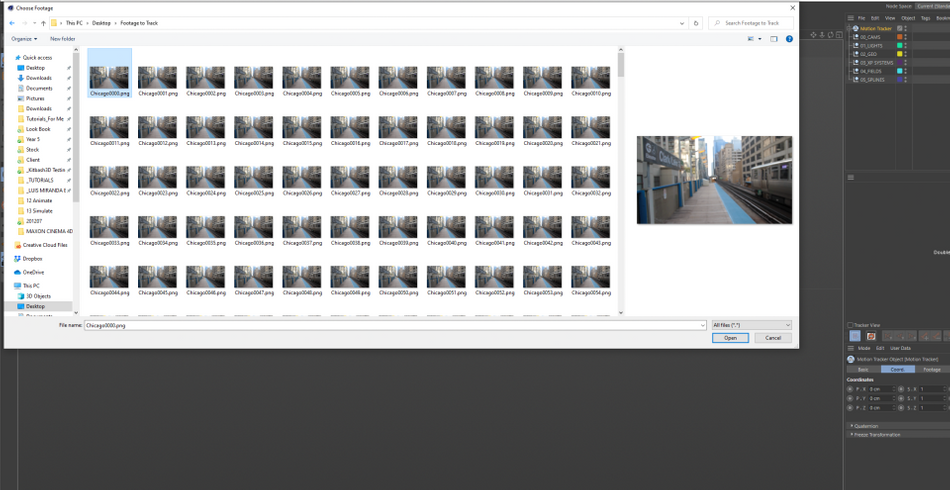Open the Organize dropdown menu

coord(24,39)
